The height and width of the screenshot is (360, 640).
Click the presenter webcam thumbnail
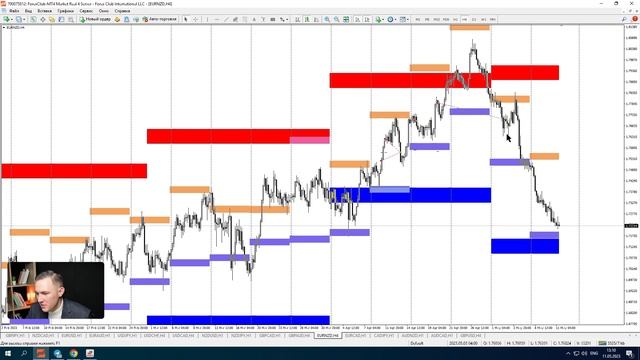click(x=56, y=290)
